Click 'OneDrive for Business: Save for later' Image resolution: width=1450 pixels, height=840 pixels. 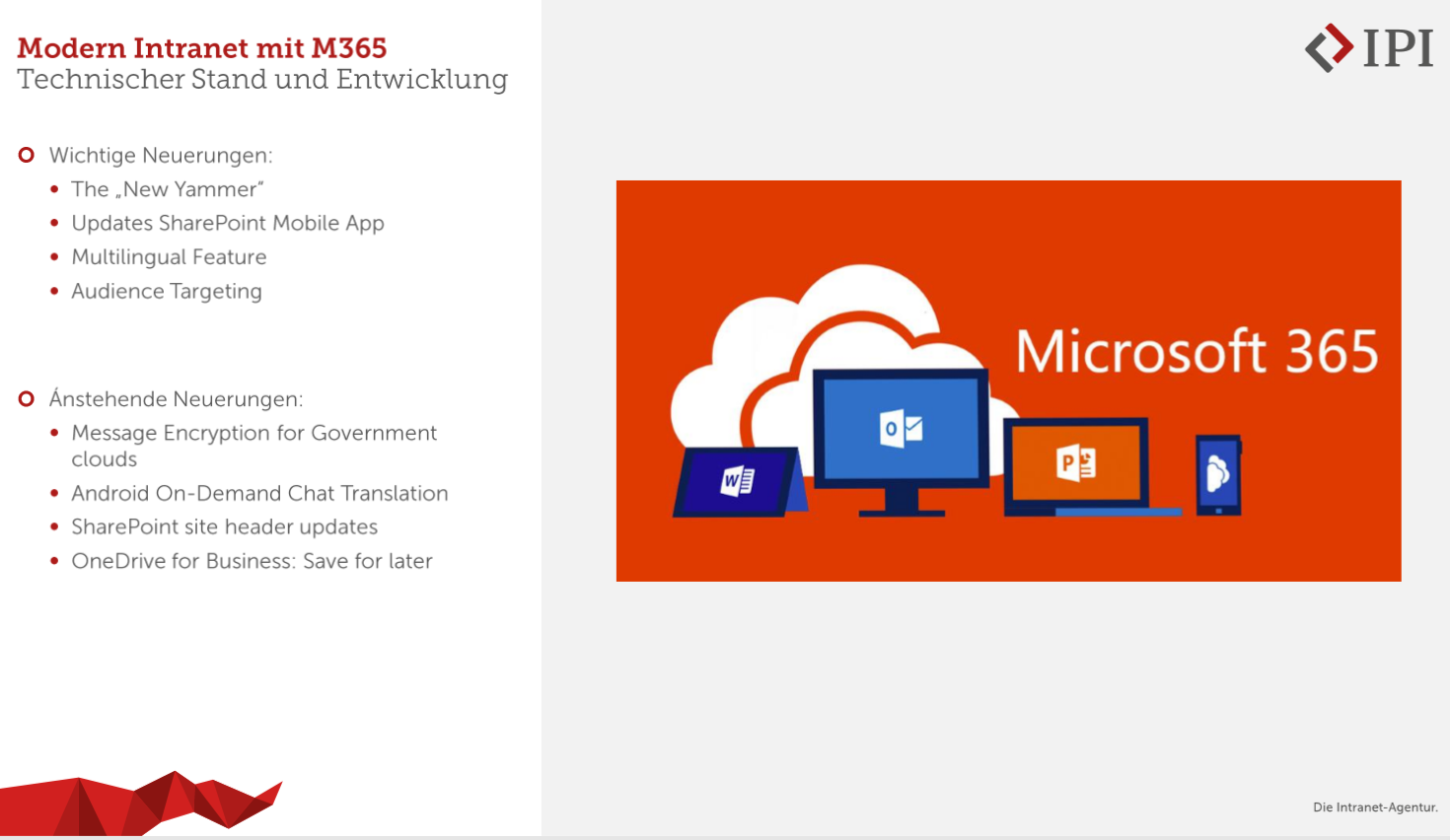coord(252,561)
